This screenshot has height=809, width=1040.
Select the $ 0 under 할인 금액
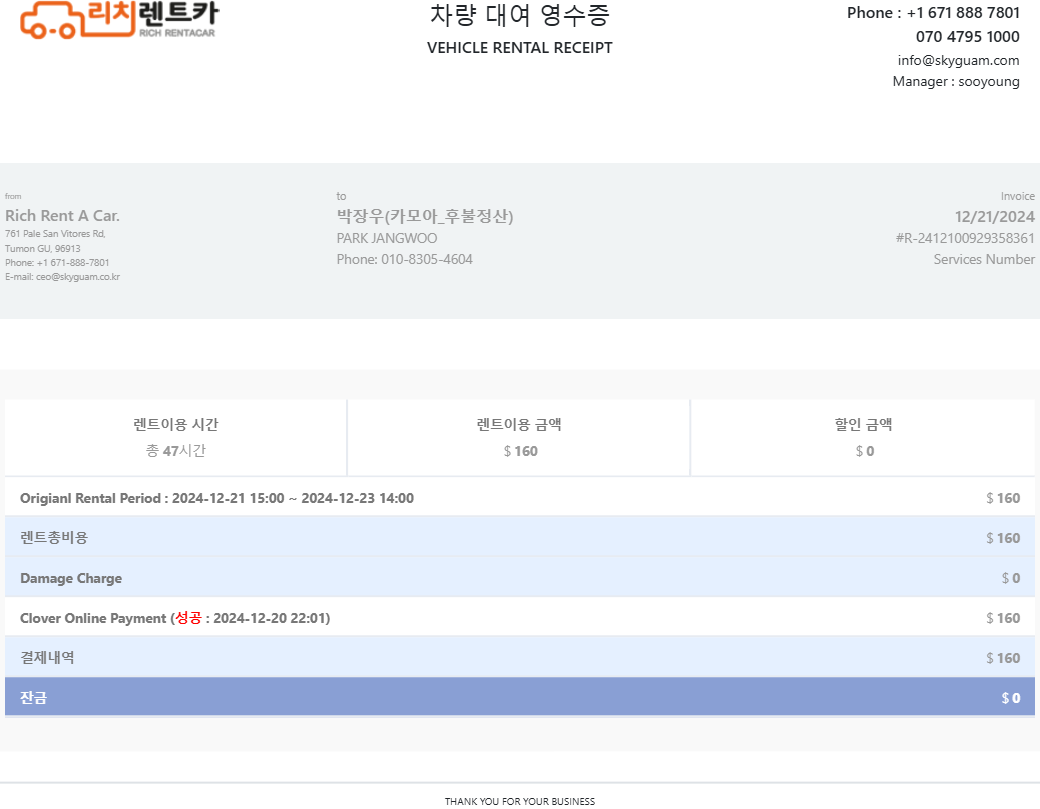864,451
